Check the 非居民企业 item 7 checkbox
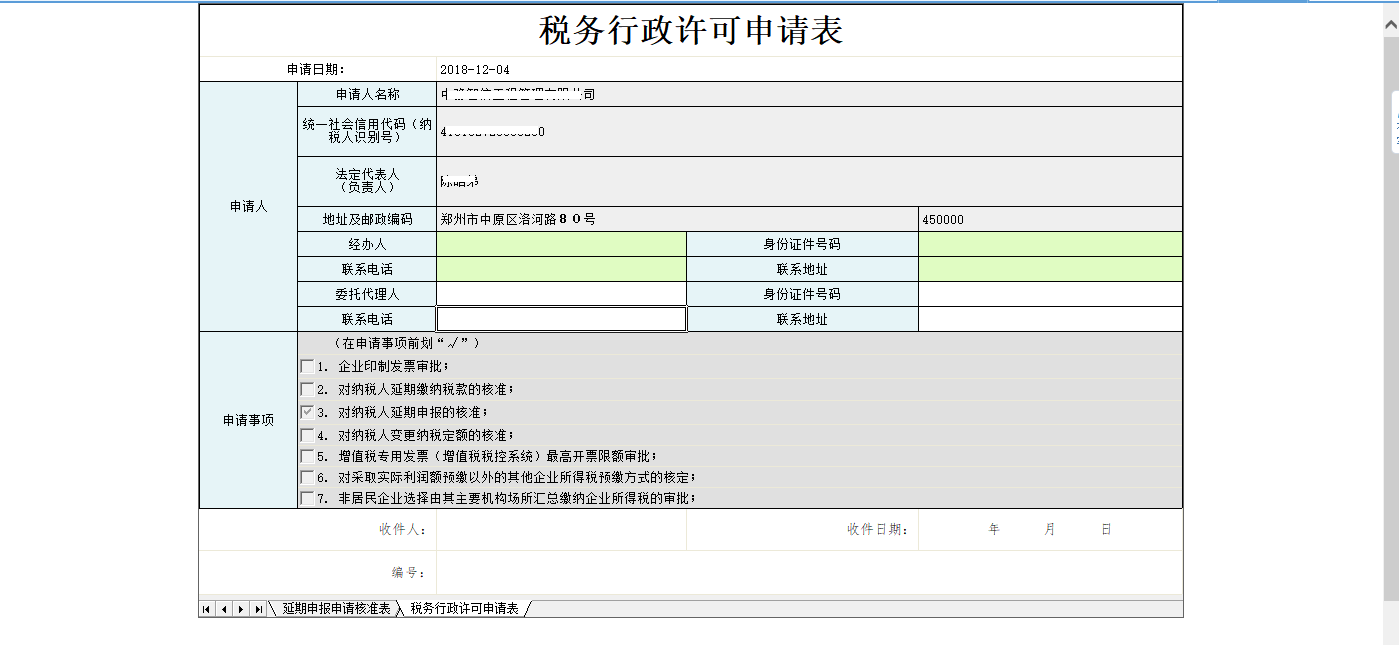 pos(307,499)
